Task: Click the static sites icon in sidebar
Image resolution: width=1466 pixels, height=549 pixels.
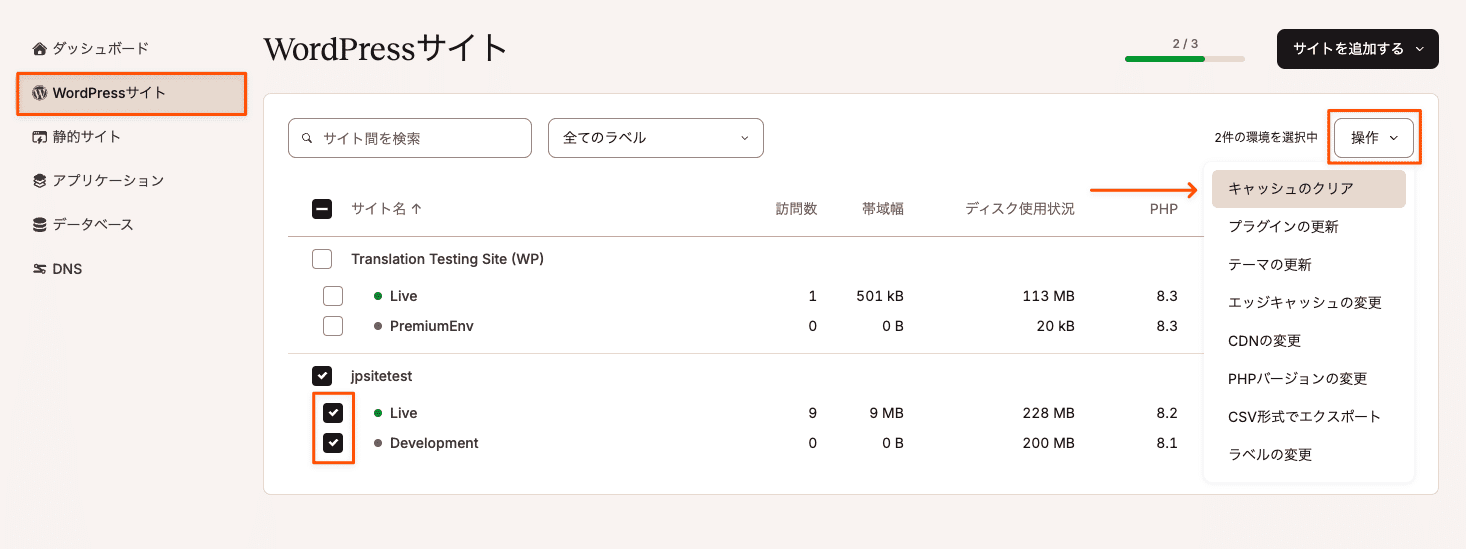Action: click(40, 137)
